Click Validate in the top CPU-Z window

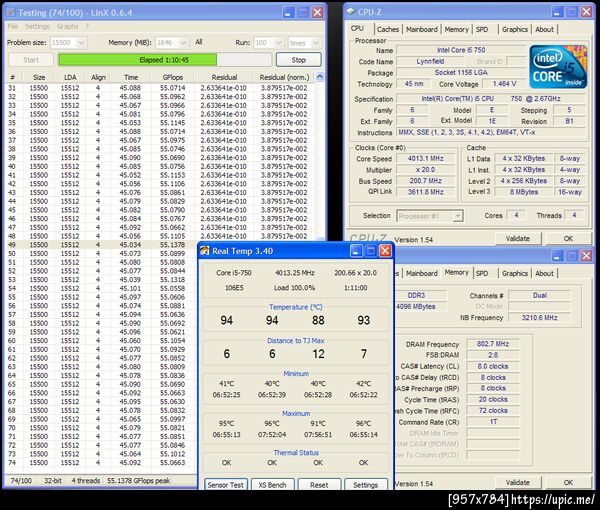click(x=518, y=238)
